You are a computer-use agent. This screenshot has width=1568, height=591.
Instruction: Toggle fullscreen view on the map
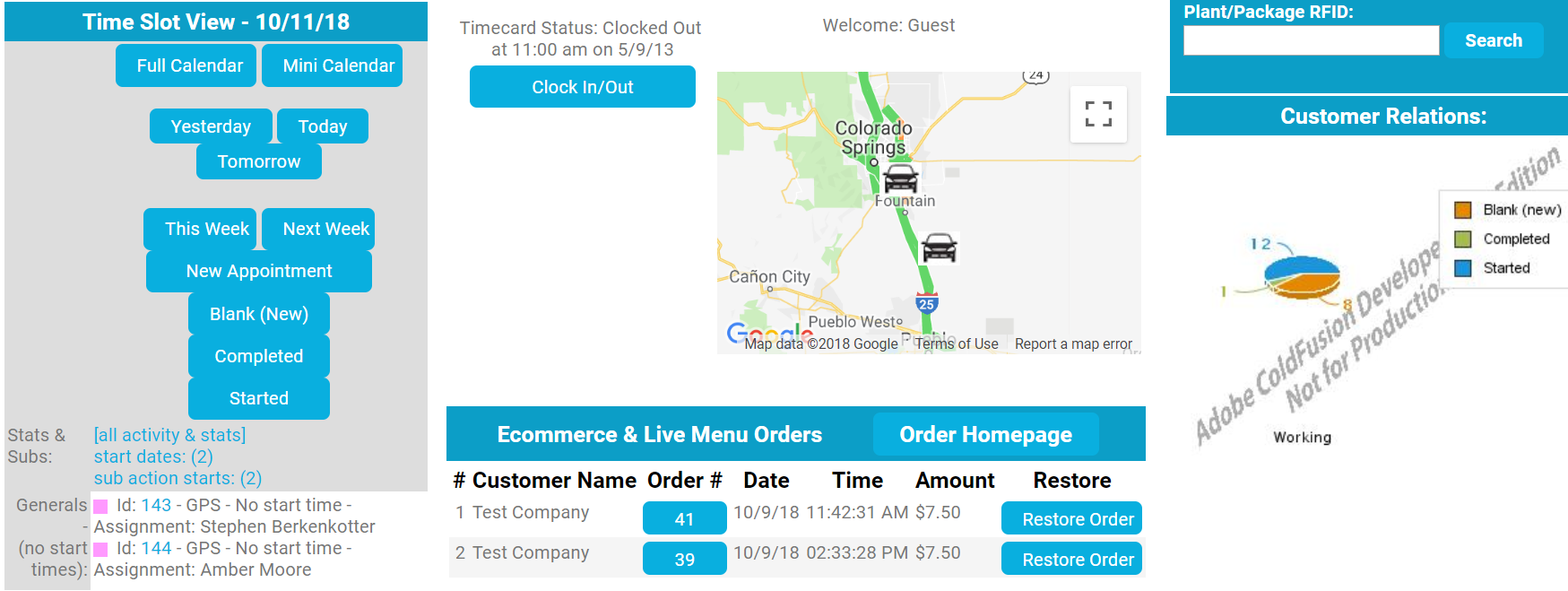(x=1098, y=114)
